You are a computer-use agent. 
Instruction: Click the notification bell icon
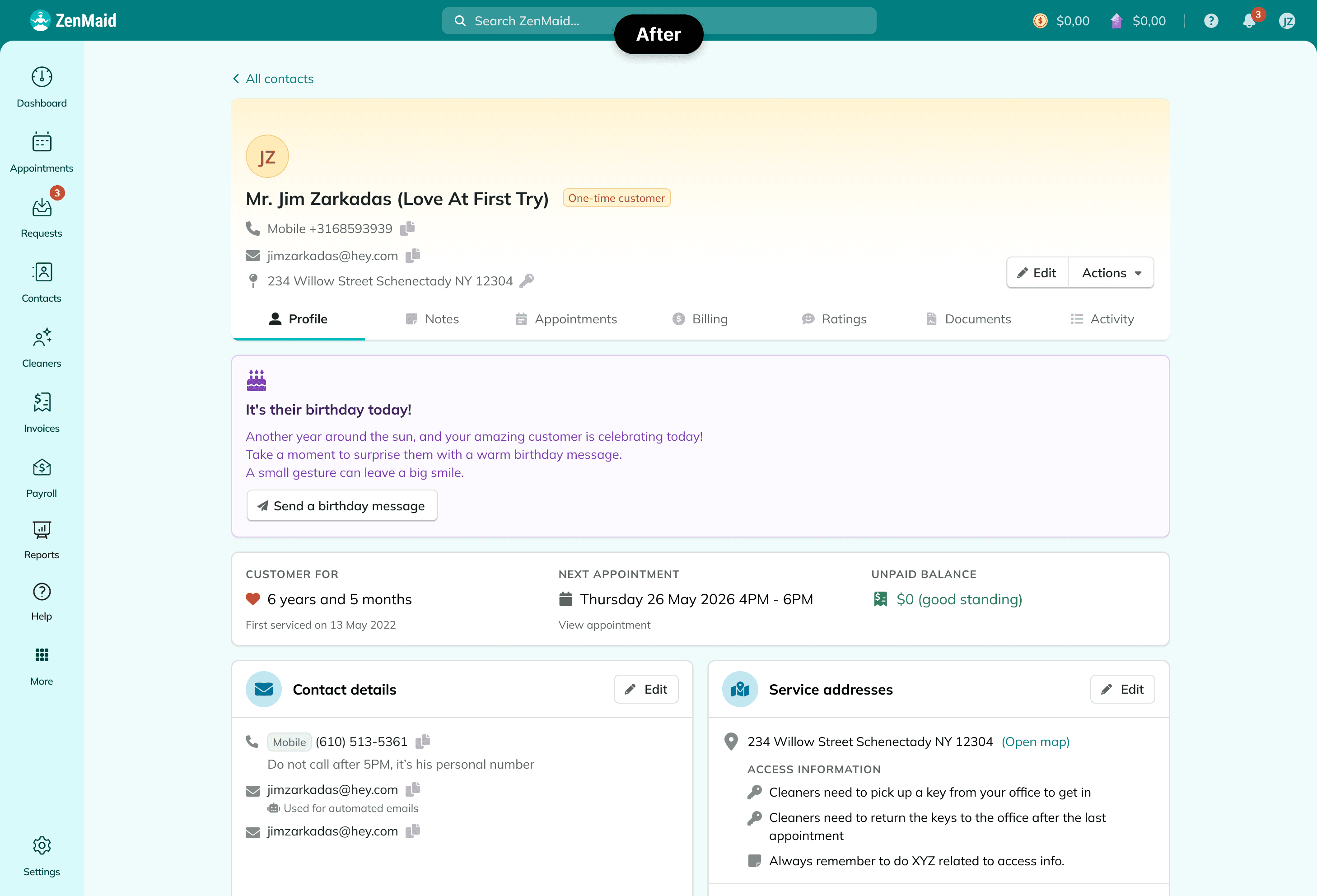pos(1248,22)
